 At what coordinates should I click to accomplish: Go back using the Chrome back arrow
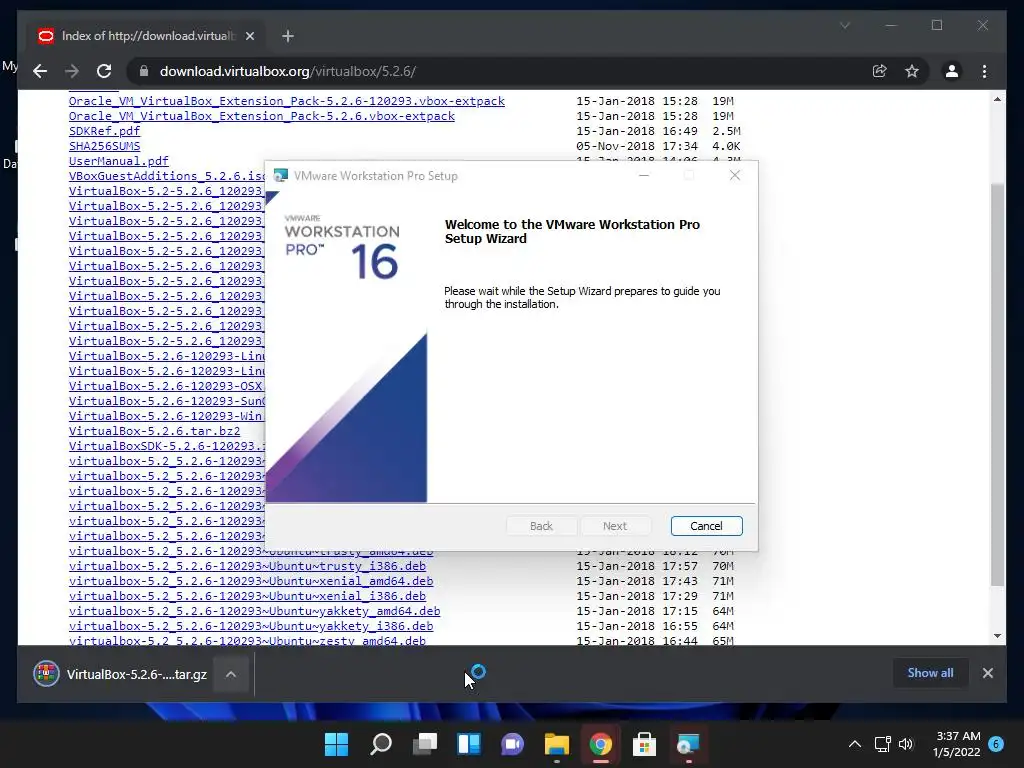[x=40, y=71]
